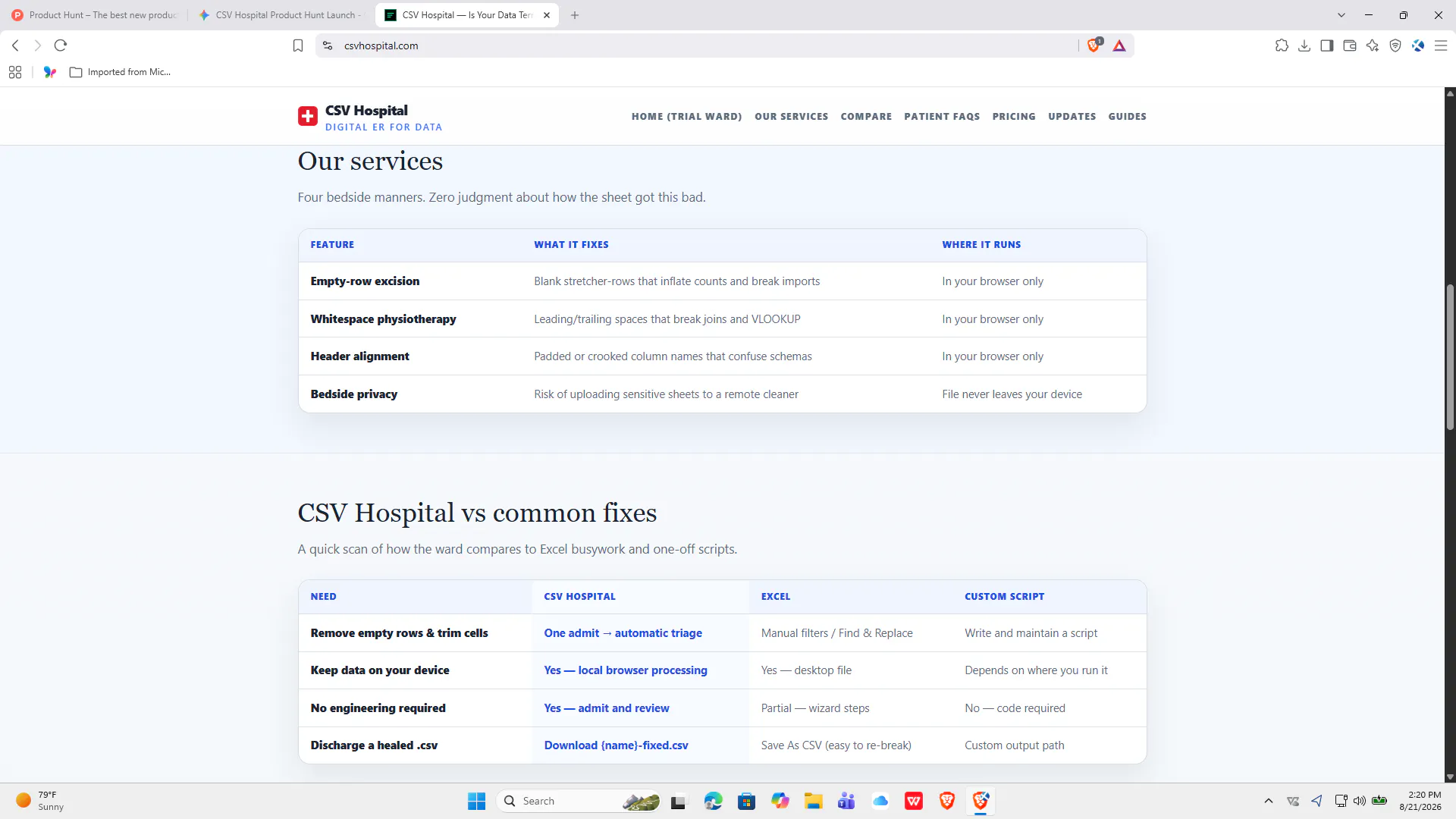Image resolution: width=1456 pixels, height=819 pixels.
Task: Open Microsoft Edge from taskbar
Action: pos(713,801)
